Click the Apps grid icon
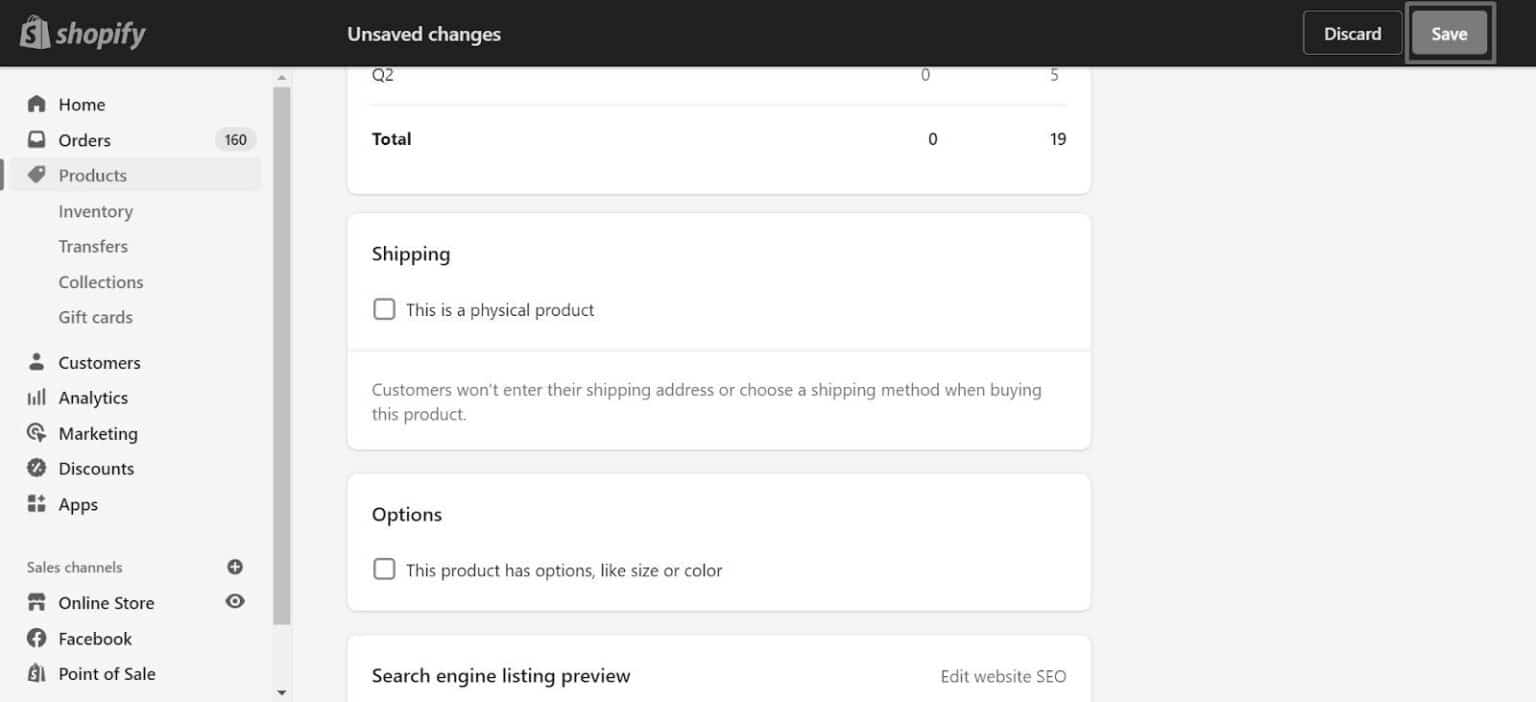This screenshot has height=702, width=1536. pos(37,504)
